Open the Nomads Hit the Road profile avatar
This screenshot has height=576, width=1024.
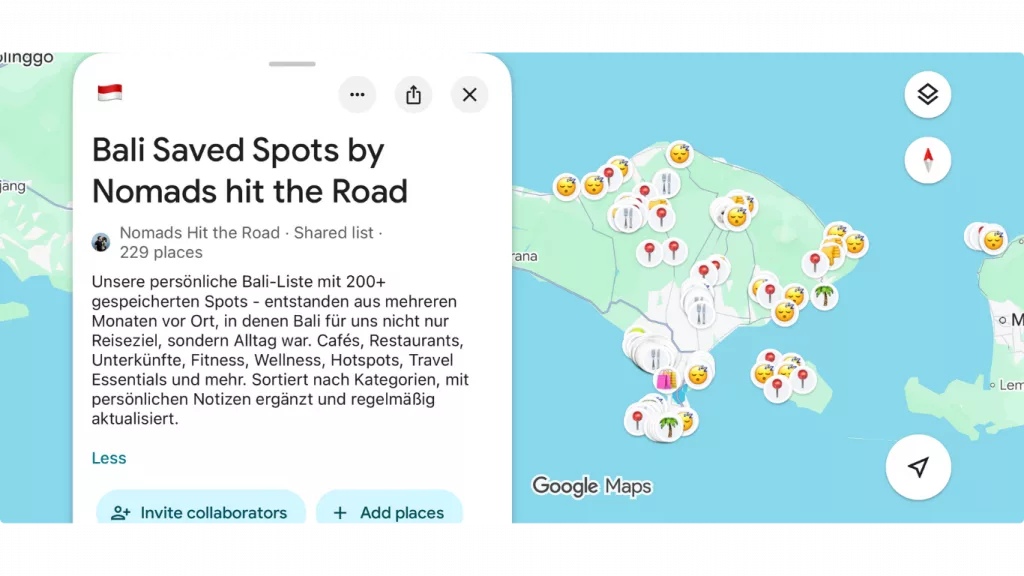101,242
